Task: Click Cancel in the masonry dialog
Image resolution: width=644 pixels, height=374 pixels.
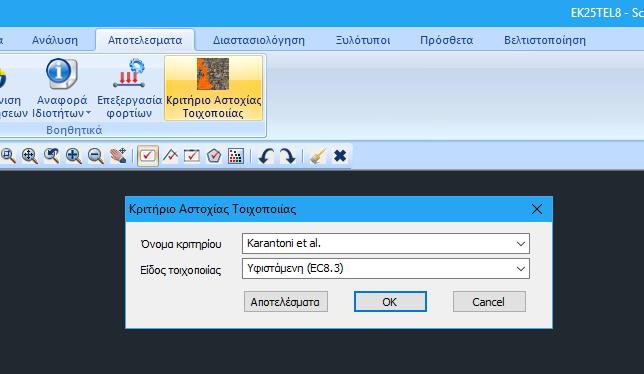Action: tap(489, 302)
